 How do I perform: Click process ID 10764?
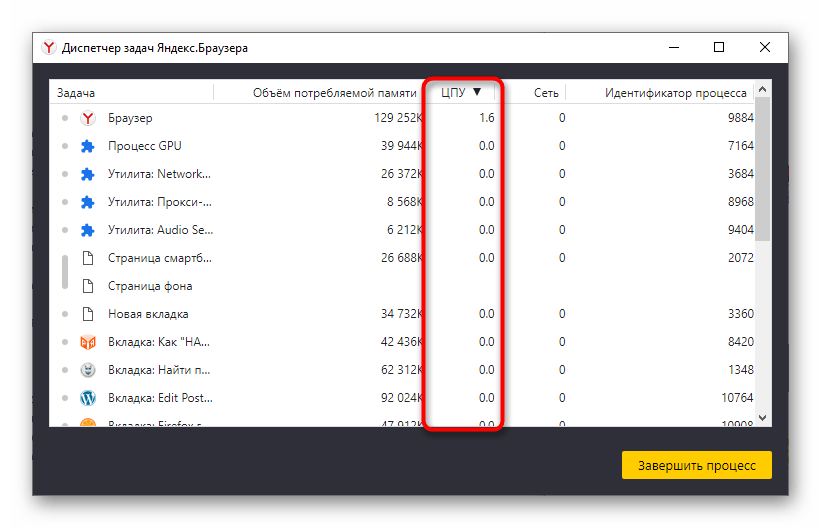(737, 398)
